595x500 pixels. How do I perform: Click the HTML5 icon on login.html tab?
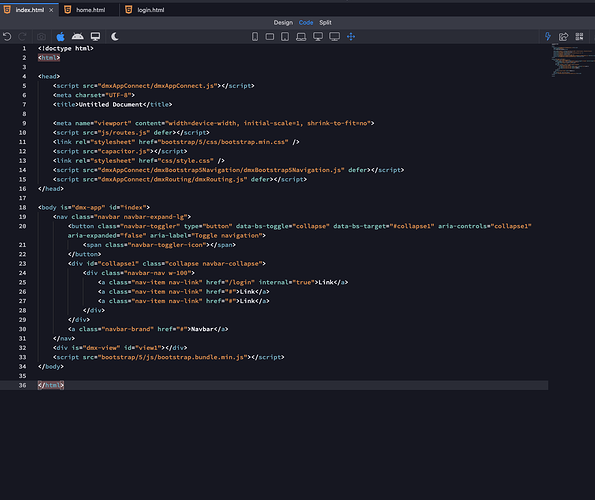point(129,9)
